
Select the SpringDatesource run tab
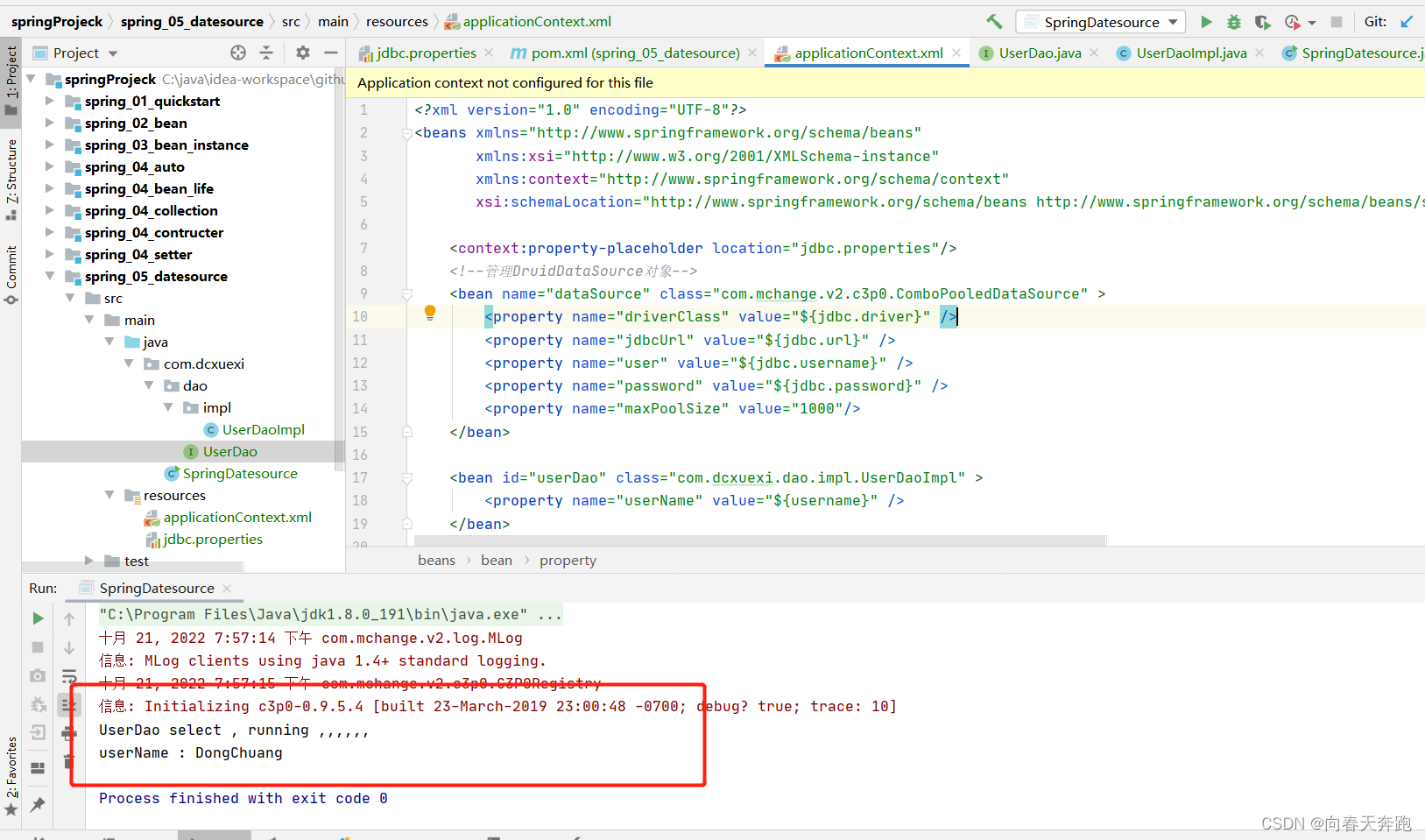tap(156, 589)
